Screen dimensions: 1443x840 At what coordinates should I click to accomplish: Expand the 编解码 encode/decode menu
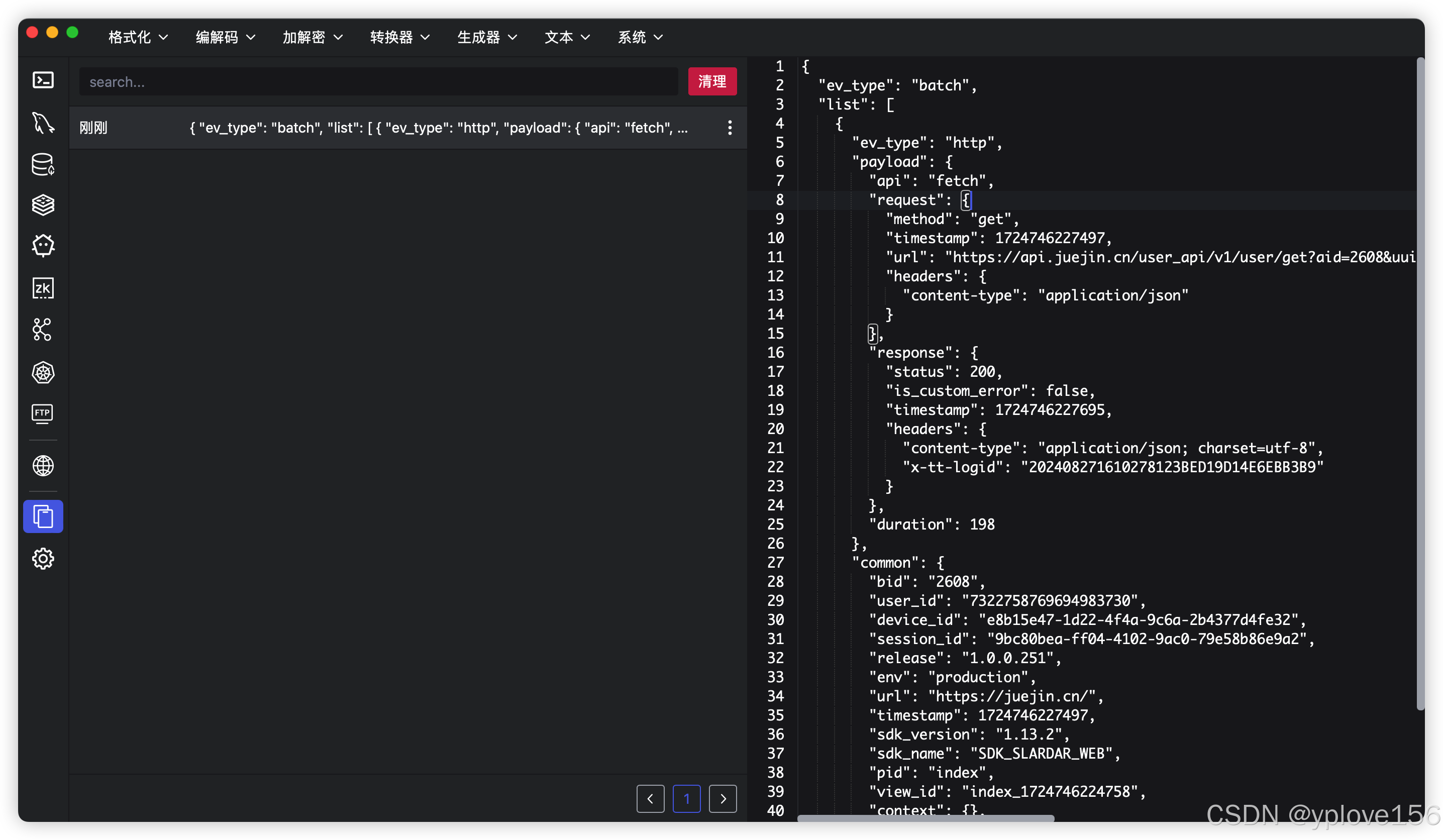(x=224, y=37)
